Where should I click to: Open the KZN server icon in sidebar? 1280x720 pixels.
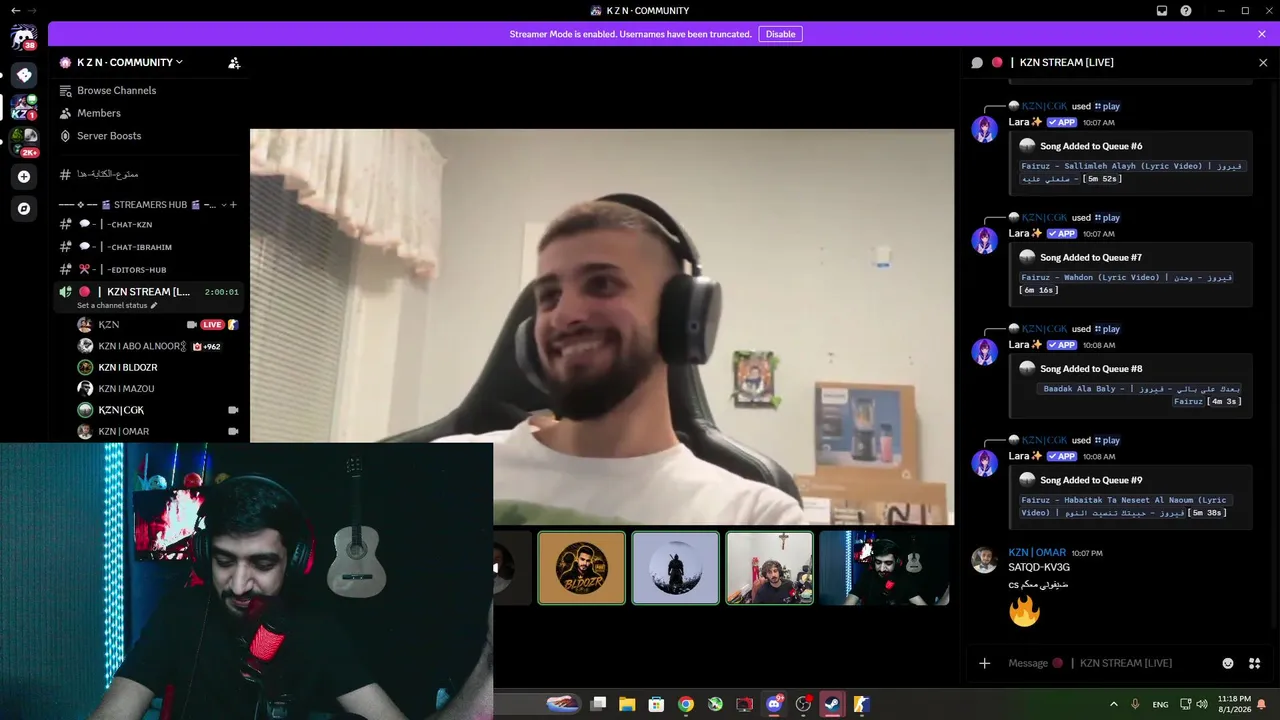24,106
